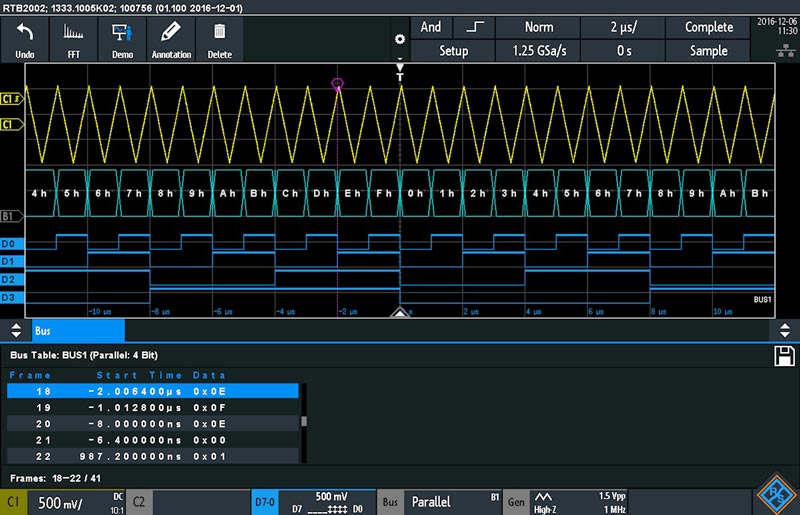Click the up-down arrows left of the Bus tab
The width and height of the screenshot is (800, 515).
(x=16, y=330)
